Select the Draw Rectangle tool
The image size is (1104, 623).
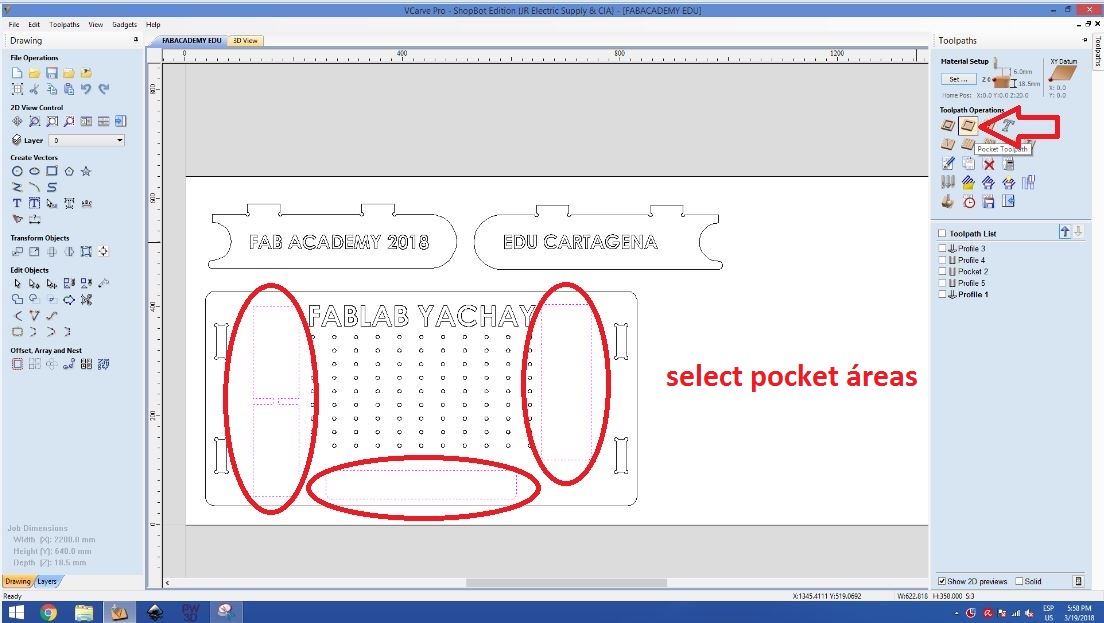51,171
